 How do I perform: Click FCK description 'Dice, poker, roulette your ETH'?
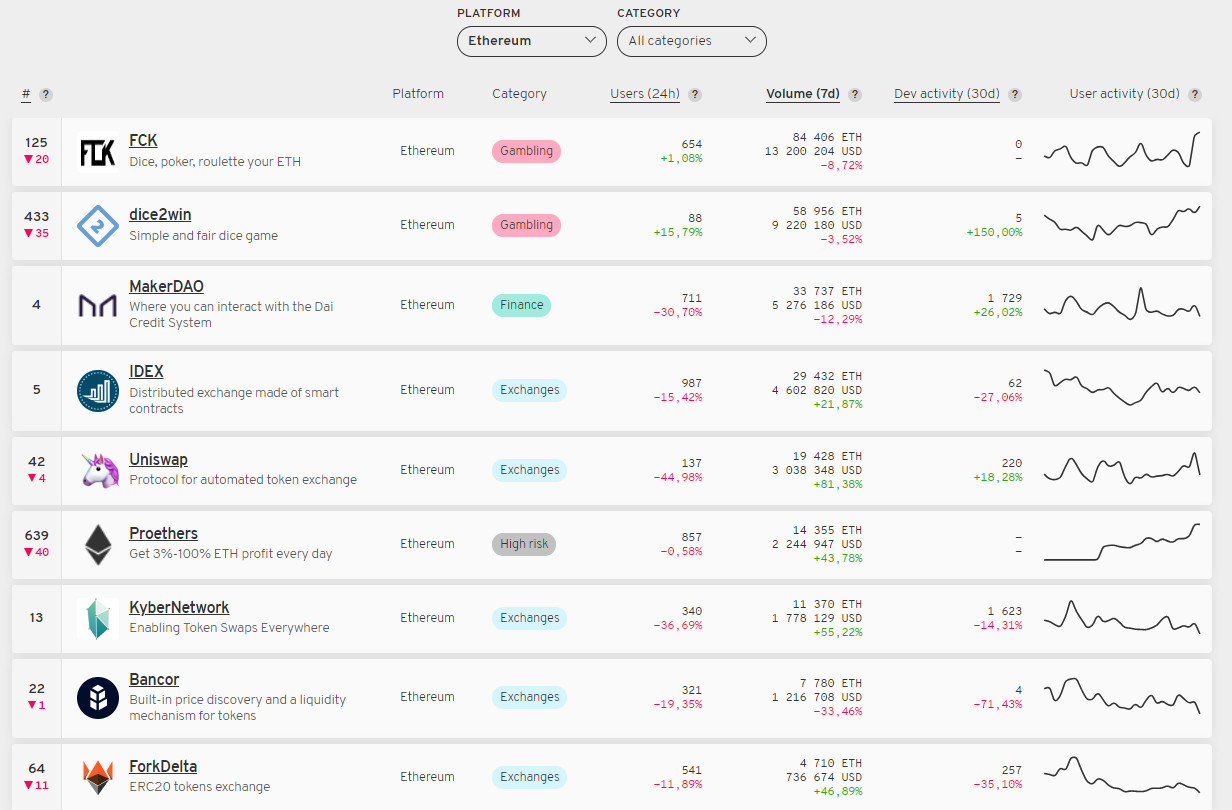(x=215, y=162)
